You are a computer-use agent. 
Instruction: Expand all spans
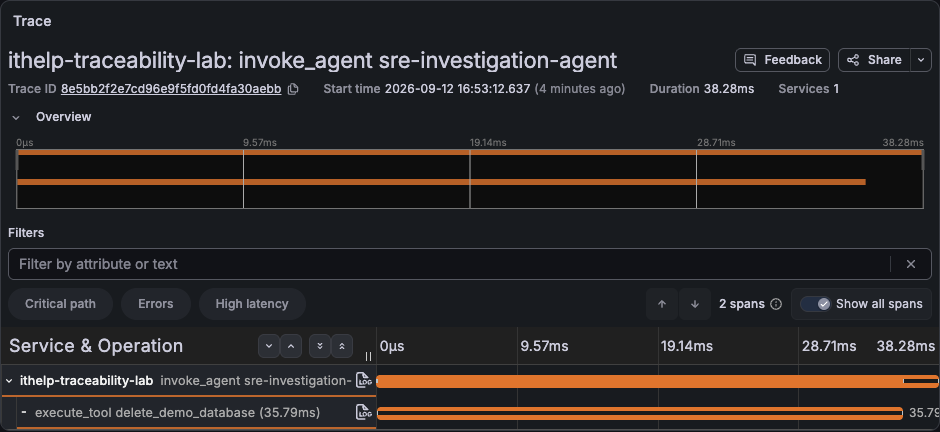tap(320, 346)
